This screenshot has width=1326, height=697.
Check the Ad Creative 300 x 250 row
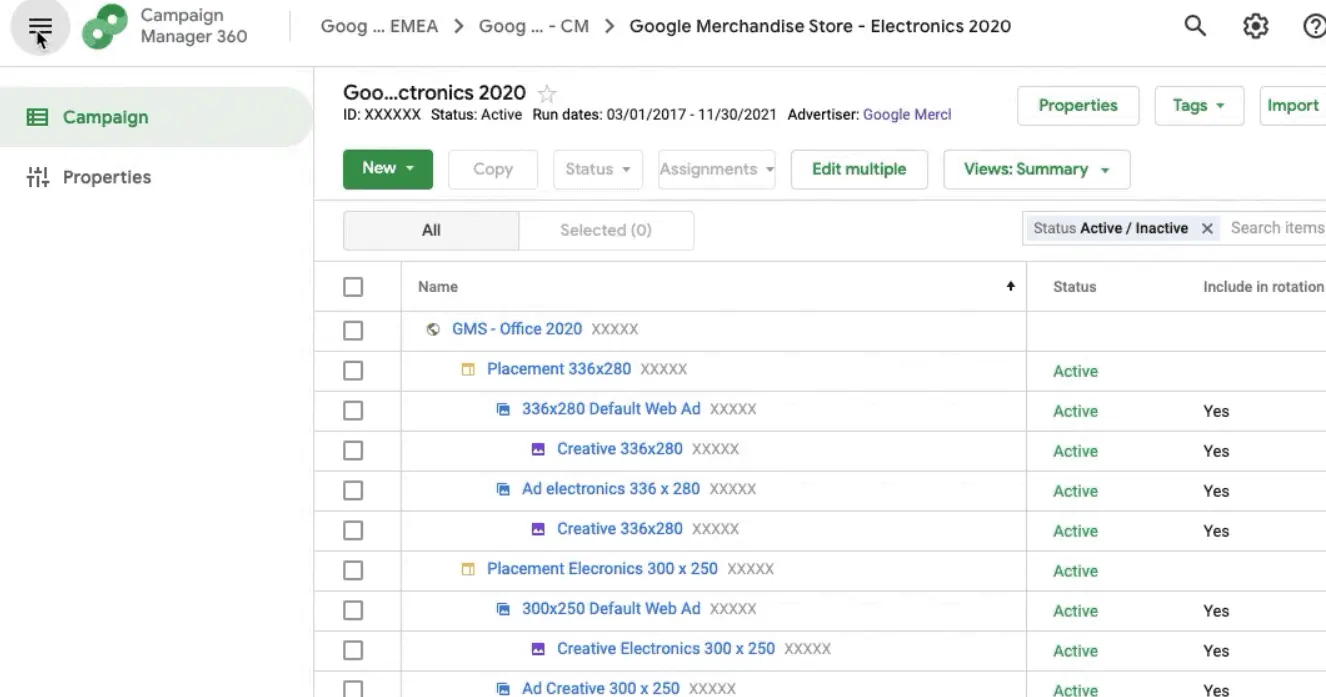[x=353, y=689]
